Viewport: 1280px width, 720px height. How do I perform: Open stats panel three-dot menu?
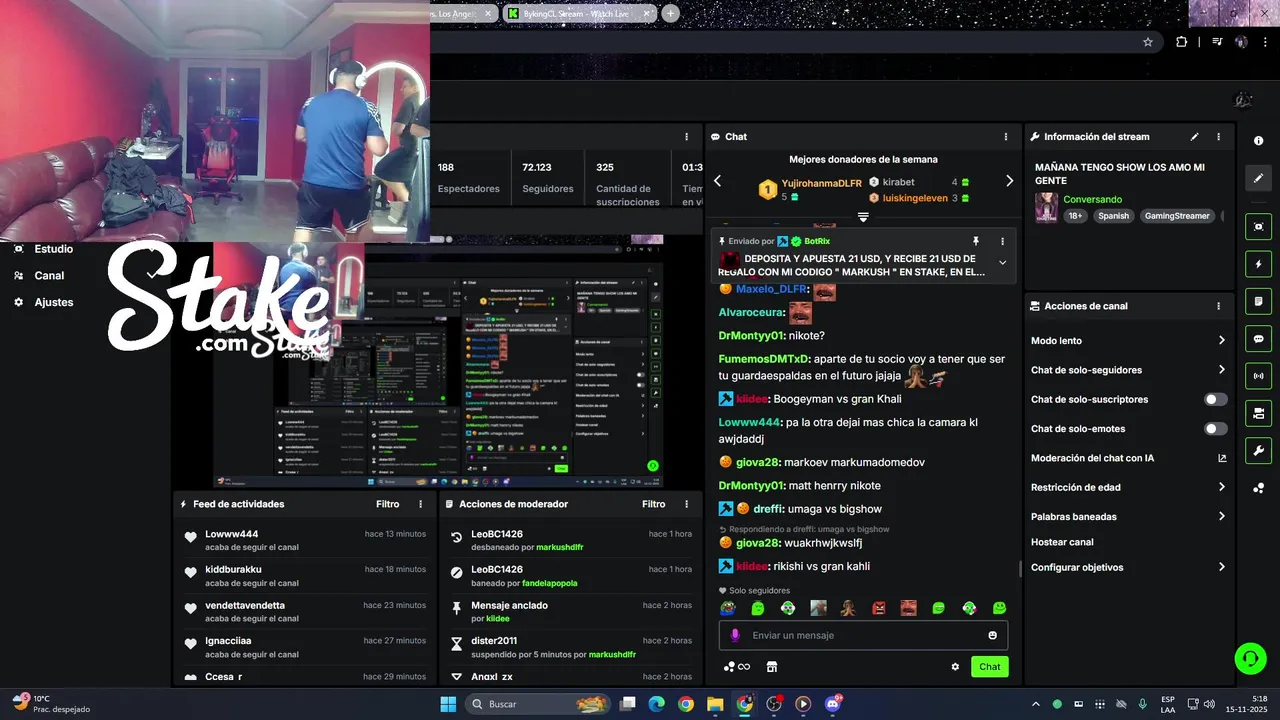click(x=686, y=137)
